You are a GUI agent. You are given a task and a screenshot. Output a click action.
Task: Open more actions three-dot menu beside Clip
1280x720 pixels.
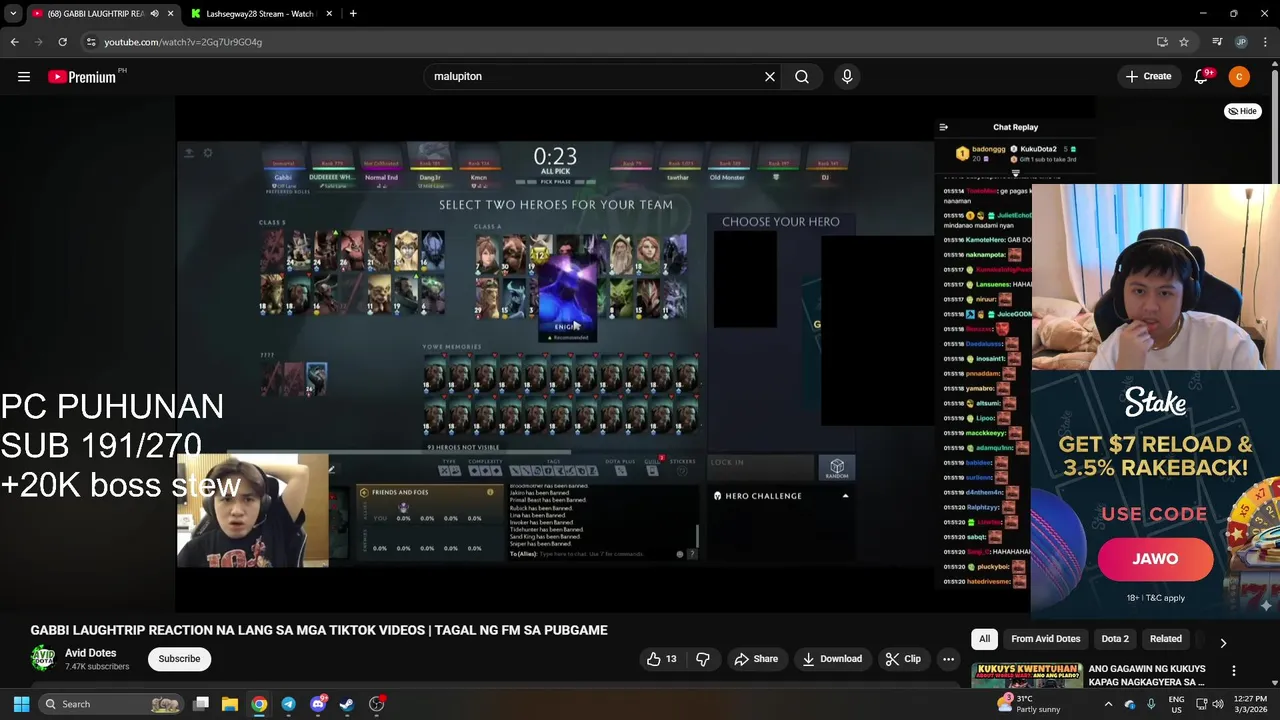click(948, 659)
